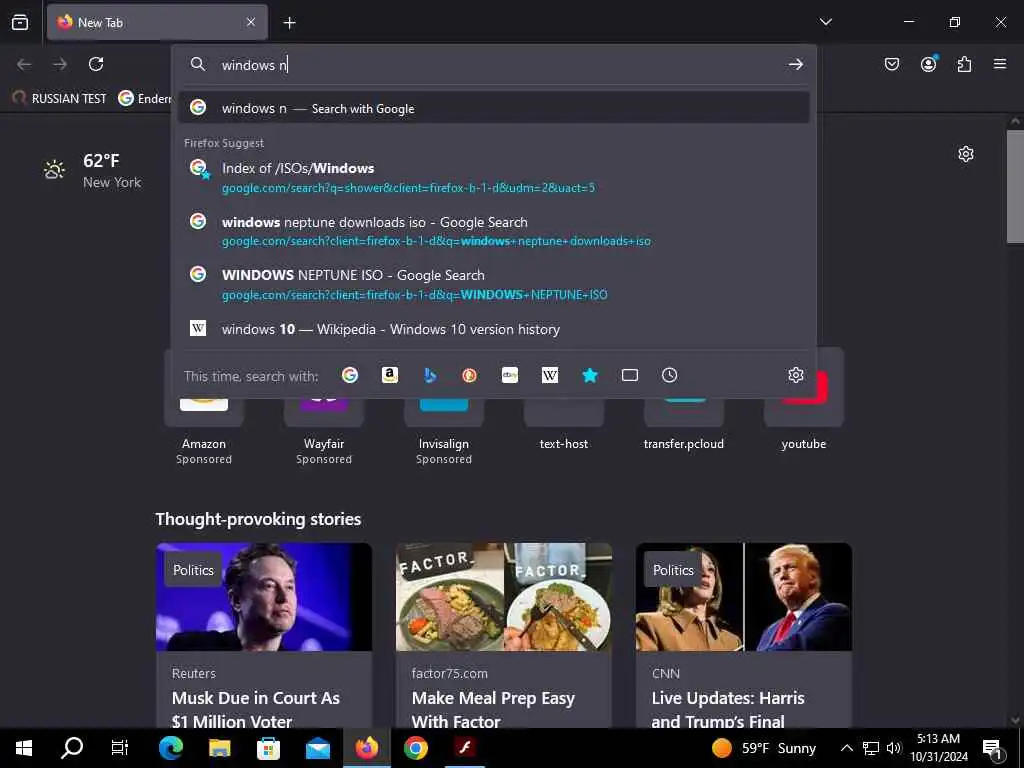
Task: Search this time with Bing
Action: click(x=430, y=376)
